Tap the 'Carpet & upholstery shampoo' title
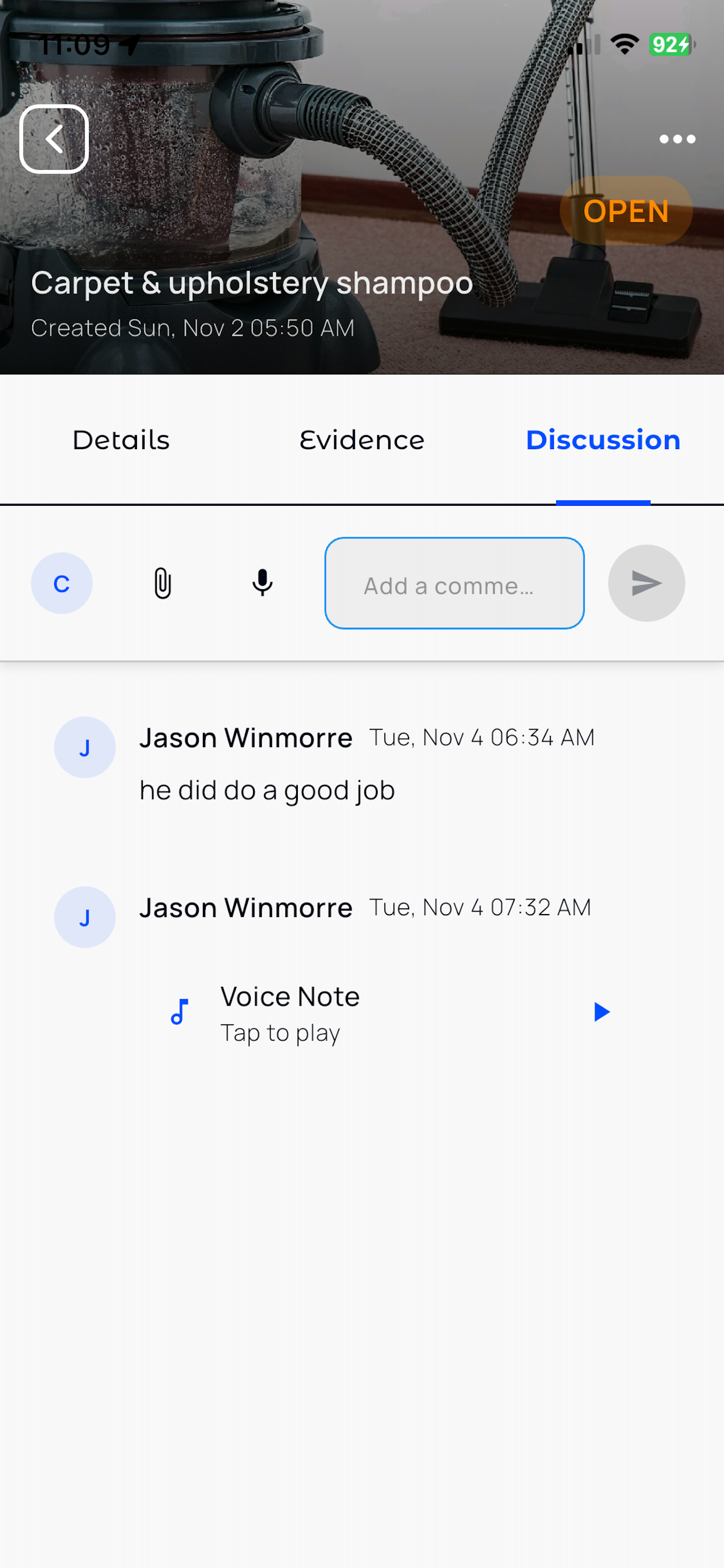This screenshot has width=724, height=1568. [252, 283]
